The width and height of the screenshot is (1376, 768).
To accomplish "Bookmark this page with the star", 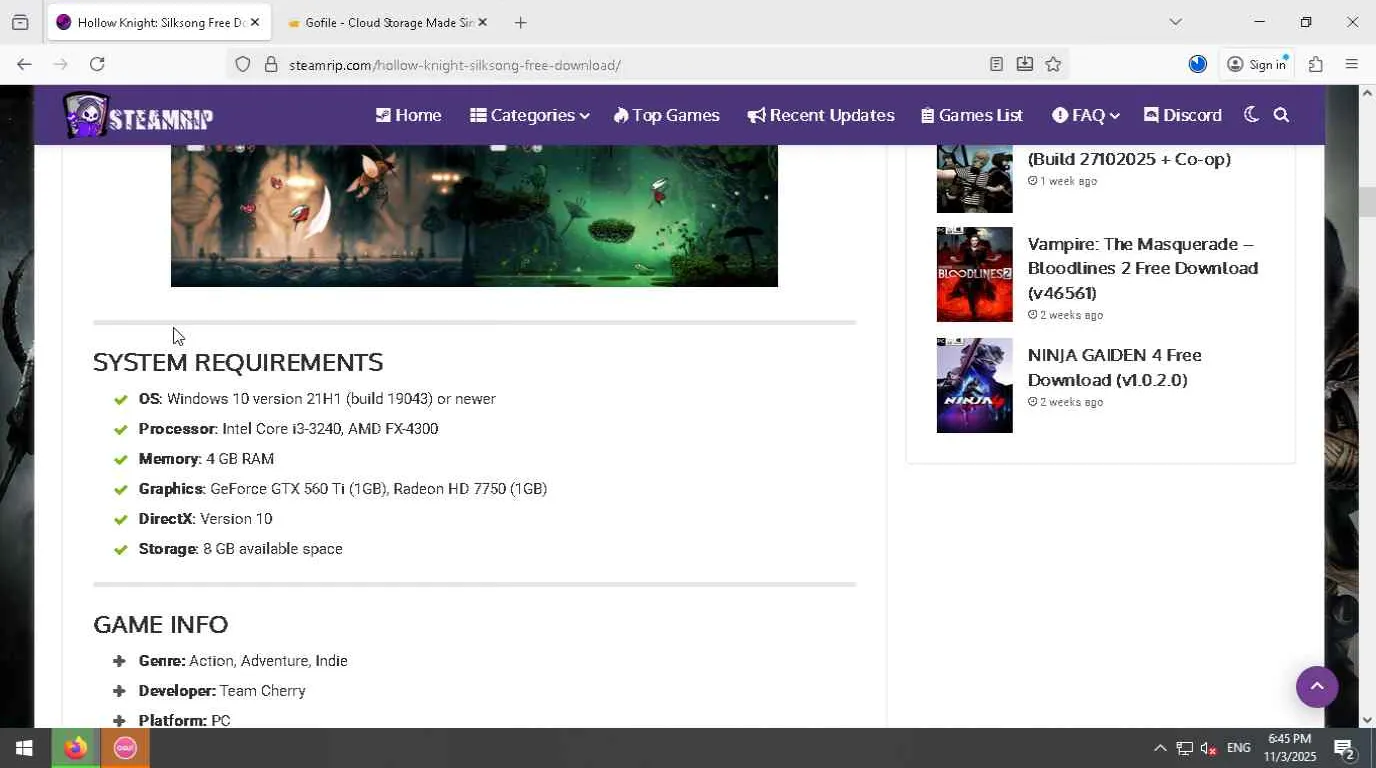I will (x=1053, y=64).
